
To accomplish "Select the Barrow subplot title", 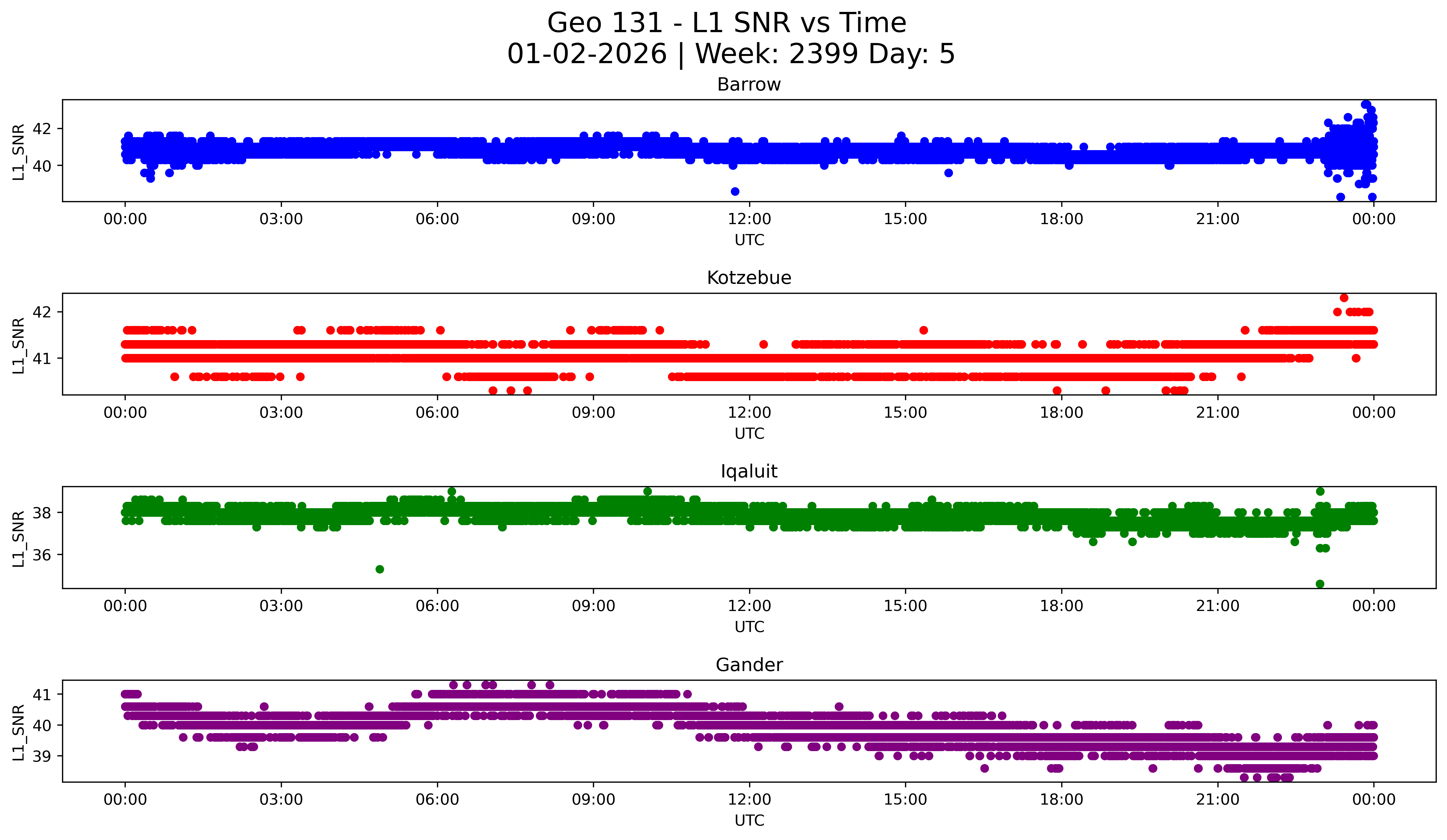I will [749, 84].
